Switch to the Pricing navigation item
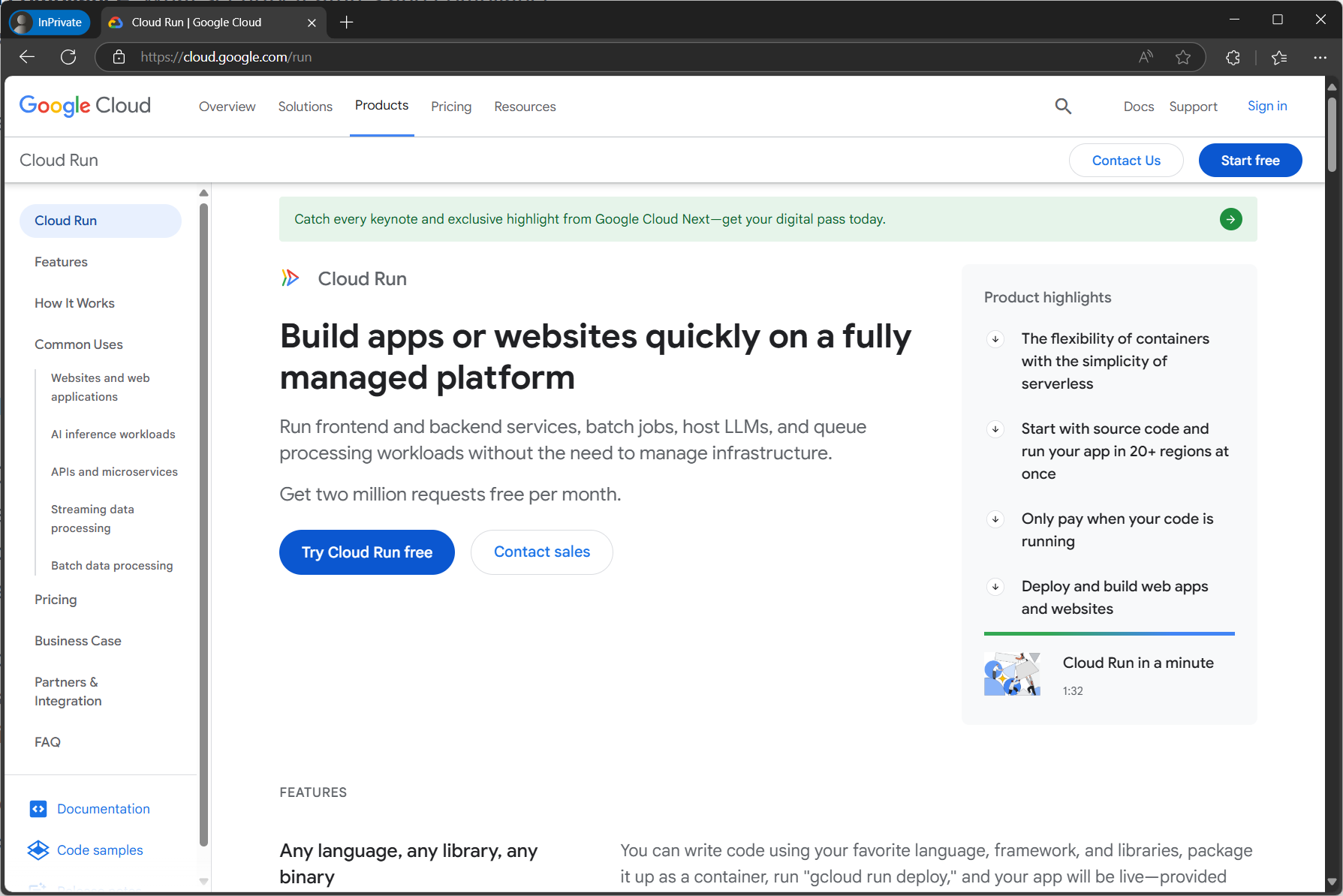 [450, 106]
